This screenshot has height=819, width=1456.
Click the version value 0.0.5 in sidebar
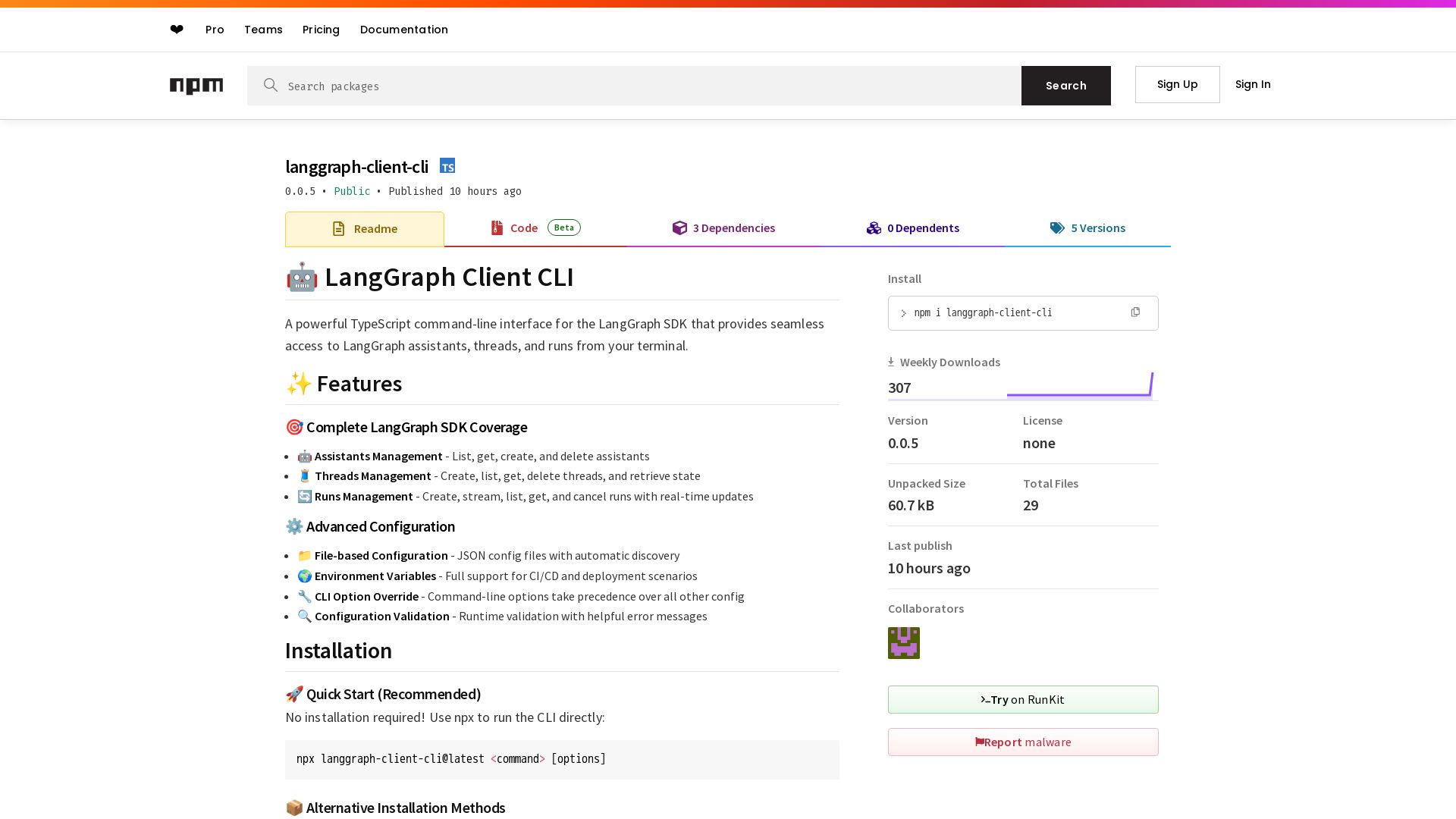click(903, 444)
